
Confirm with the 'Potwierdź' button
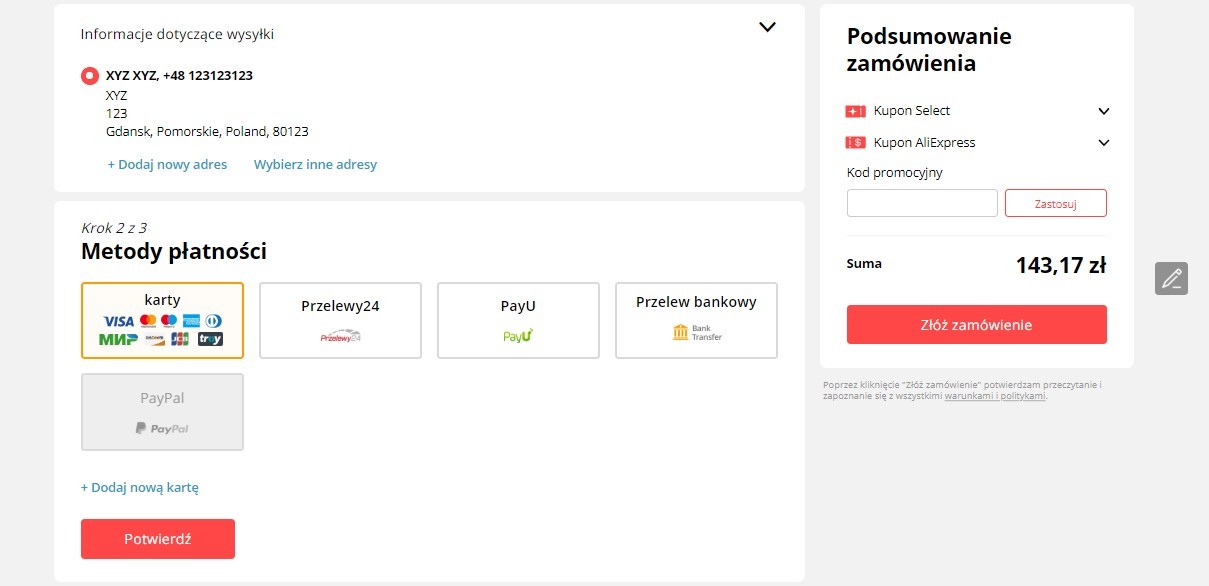click(158, 539)
